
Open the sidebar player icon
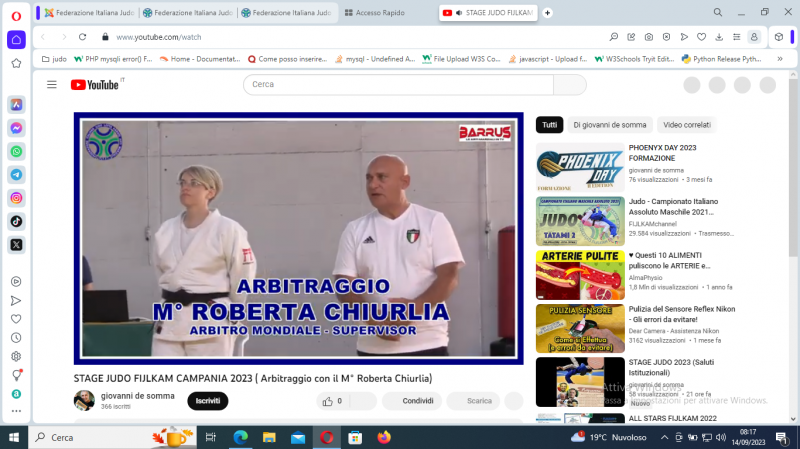click(16, 282)
